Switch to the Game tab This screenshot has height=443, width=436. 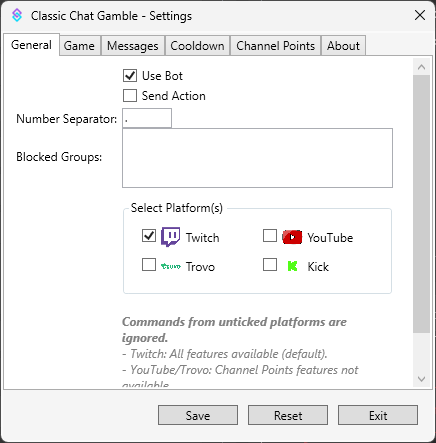(x=79, y=46)
